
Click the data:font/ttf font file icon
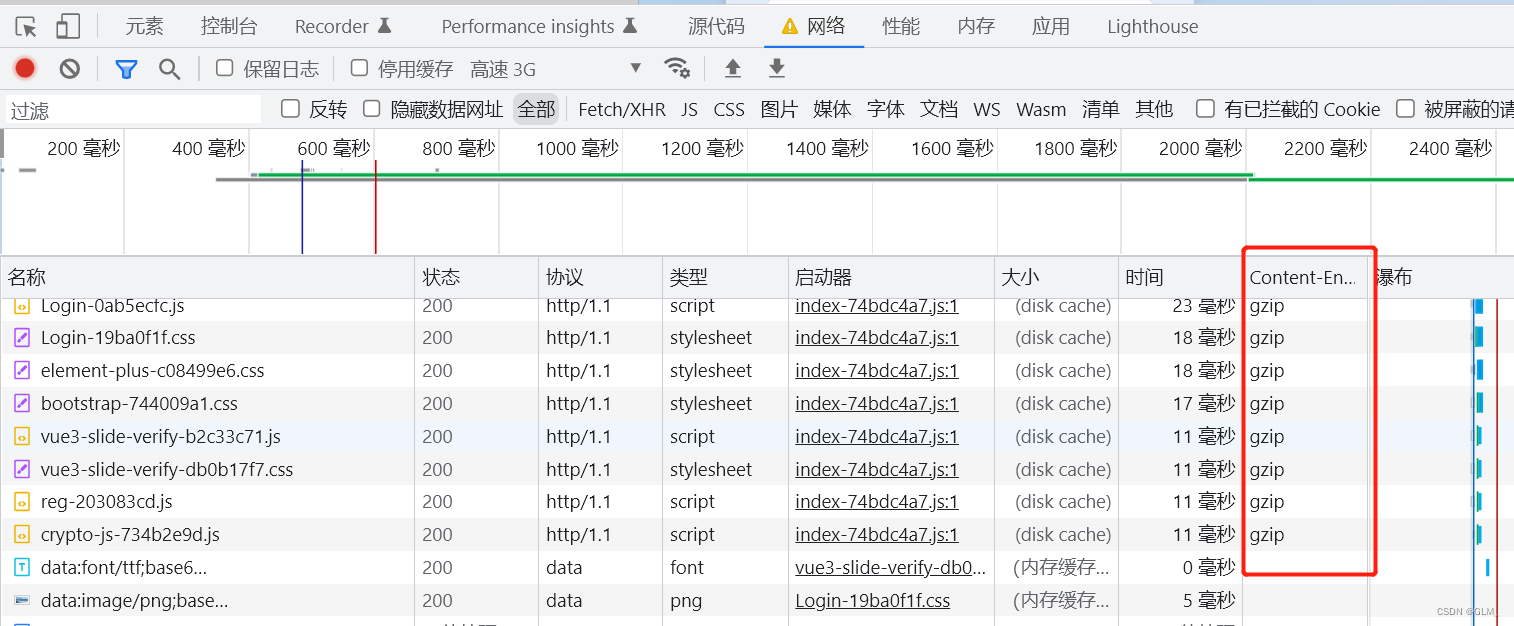(22, 568)
